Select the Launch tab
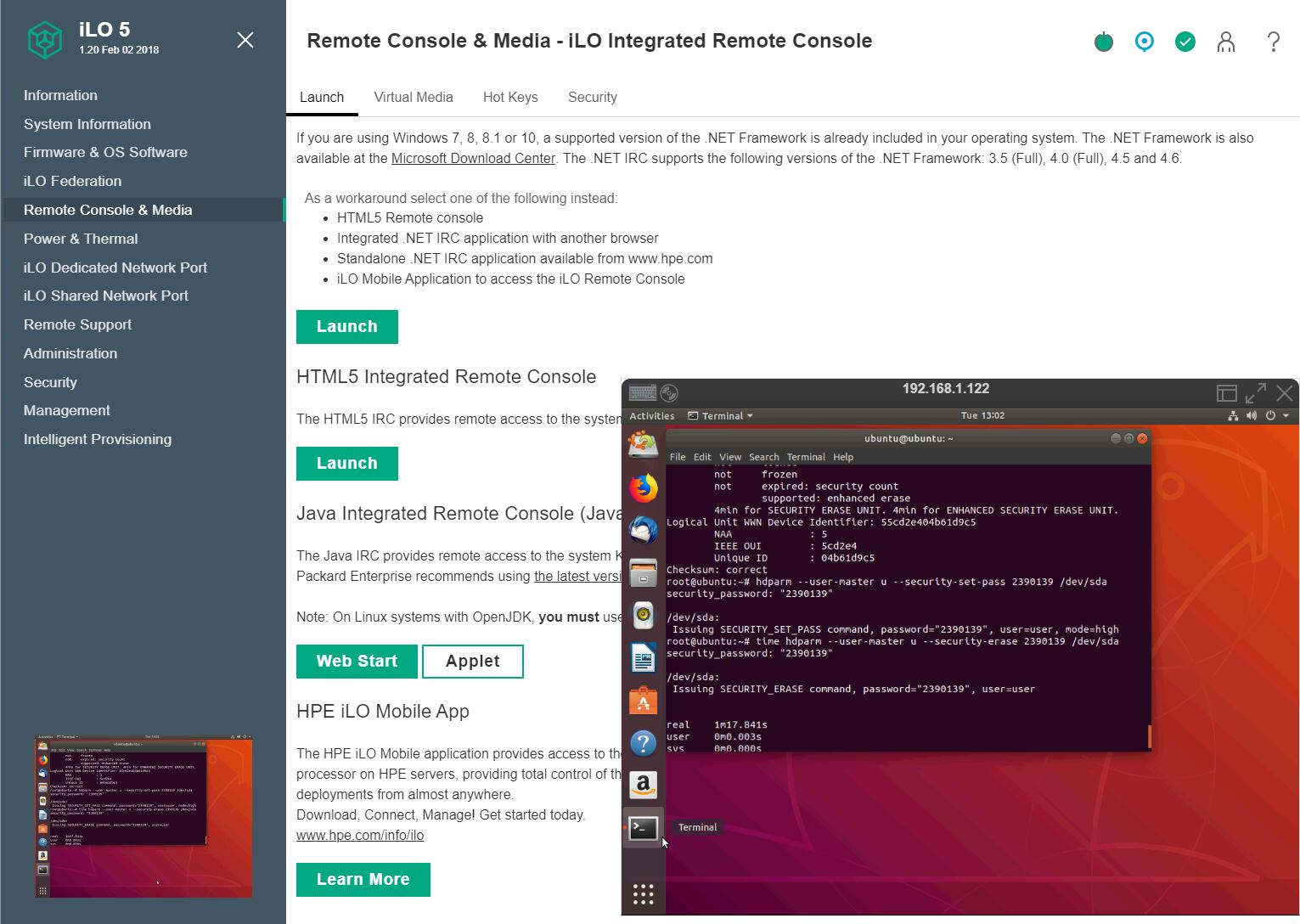Image resolution: width=1300 pixels, height=924 pixels. pos(322,97)
